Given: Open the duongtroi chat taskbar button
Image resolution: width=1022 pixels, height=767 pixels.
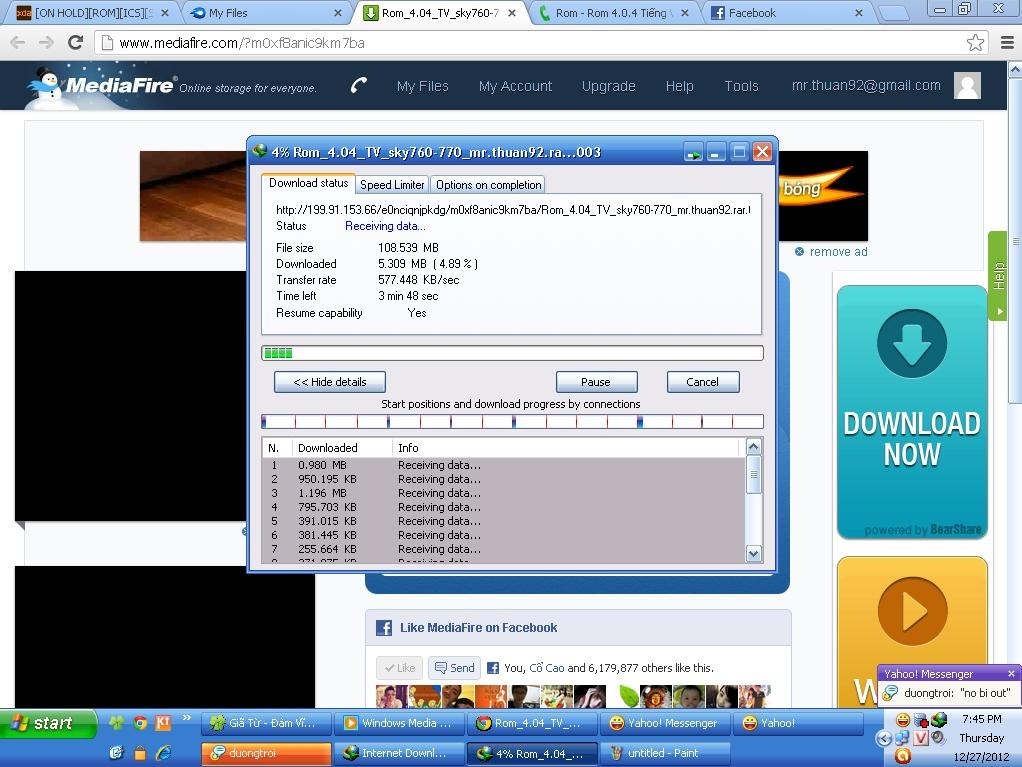Looking at the screenshot, I should click(x=266, y=753).
